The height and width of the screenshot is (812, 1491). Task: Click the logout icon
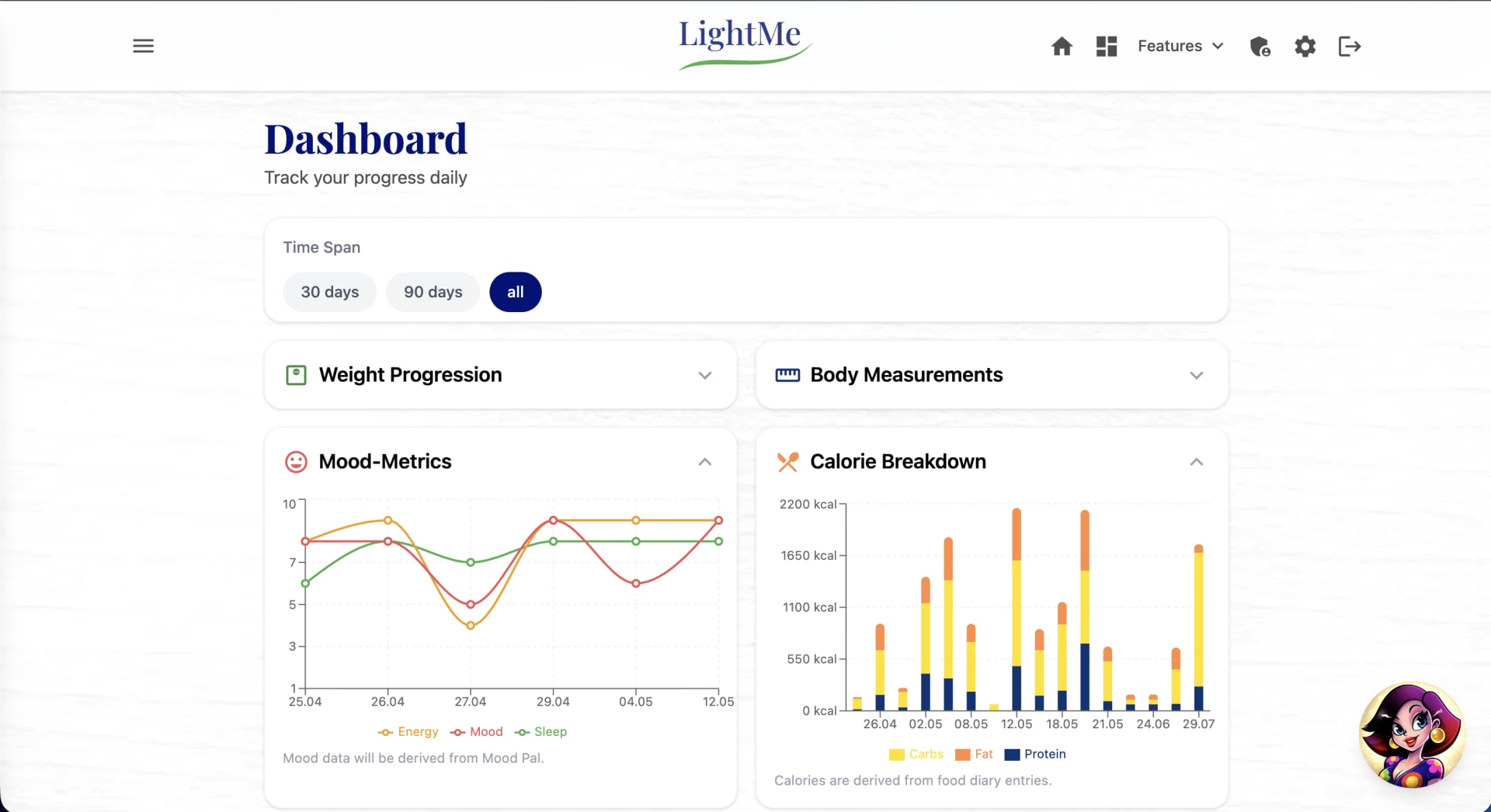[1350, 47]
